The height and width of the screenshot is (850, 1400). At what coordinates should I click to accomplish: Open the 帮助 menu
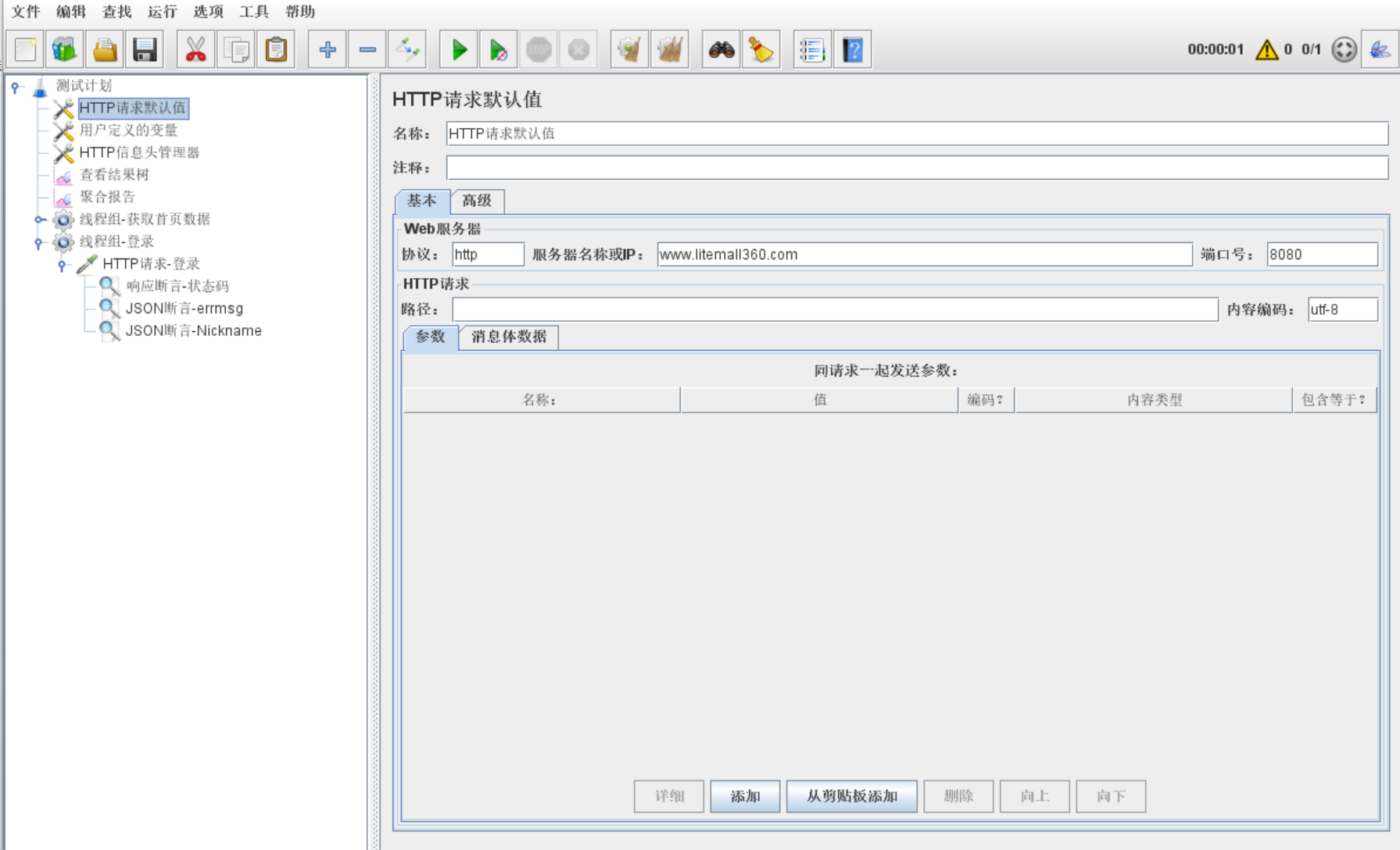point(300,12)
